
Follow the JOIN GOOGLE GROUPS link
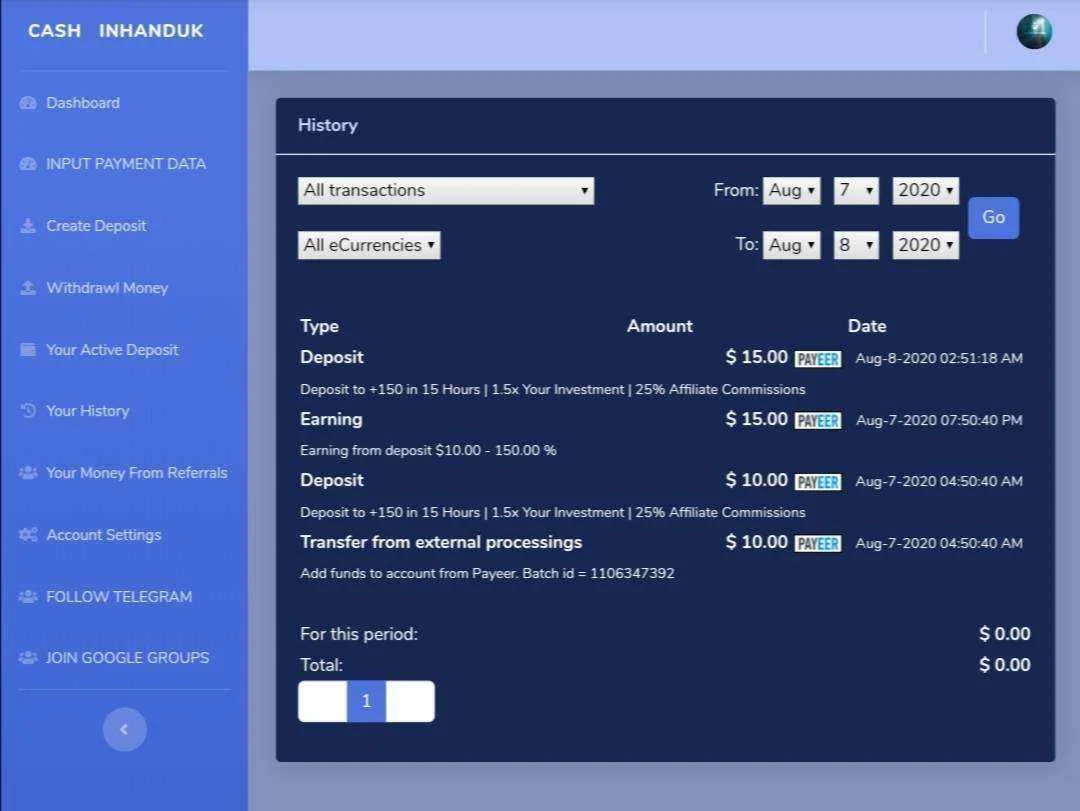point(127,657)
